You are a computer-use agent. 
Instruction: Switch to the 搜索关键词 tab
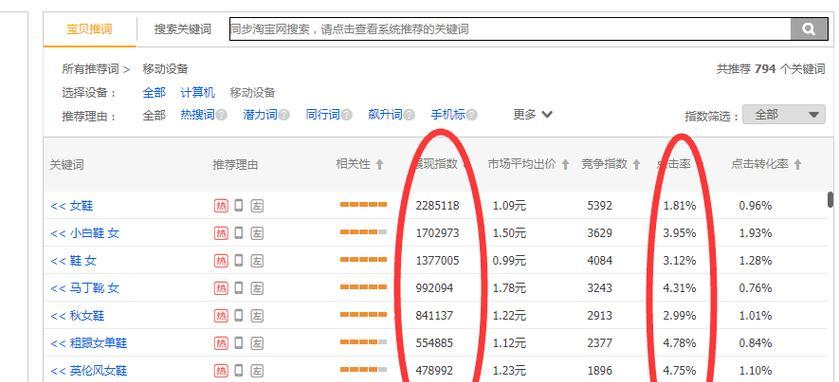[x=182, y=29]
